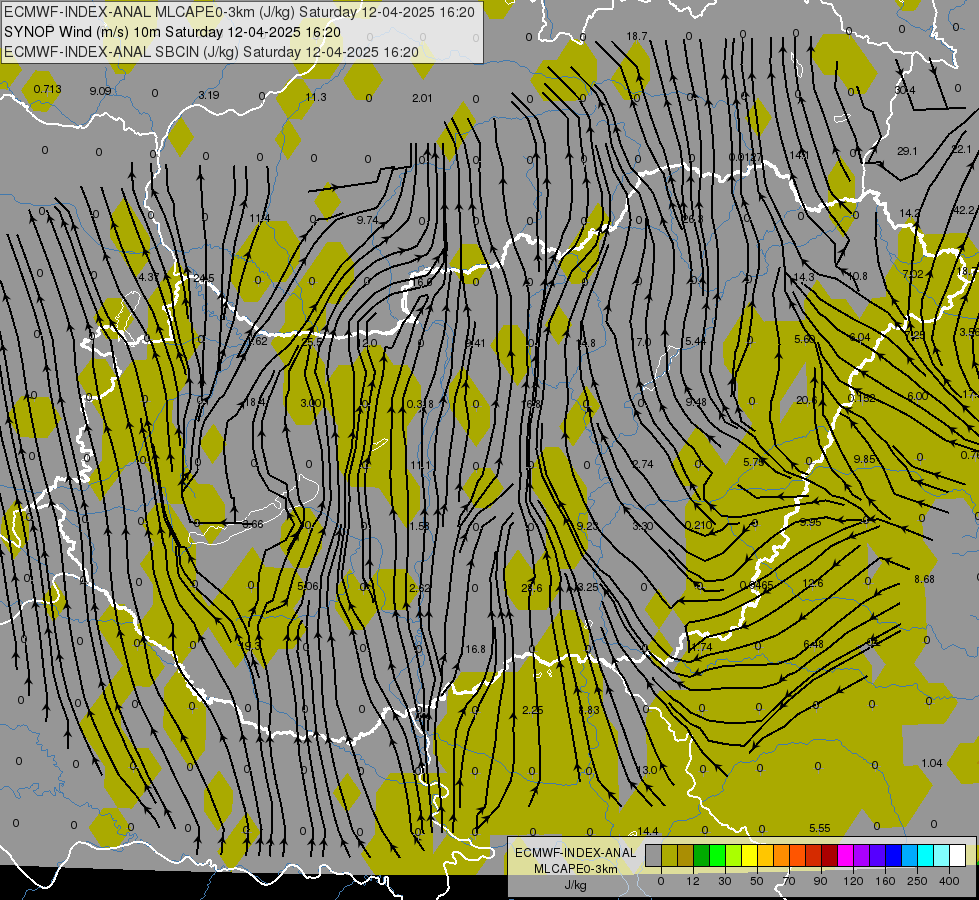The width and height of the screenshot is (979, 900).
Task: Click the map value 1.04
Action: 932,763
